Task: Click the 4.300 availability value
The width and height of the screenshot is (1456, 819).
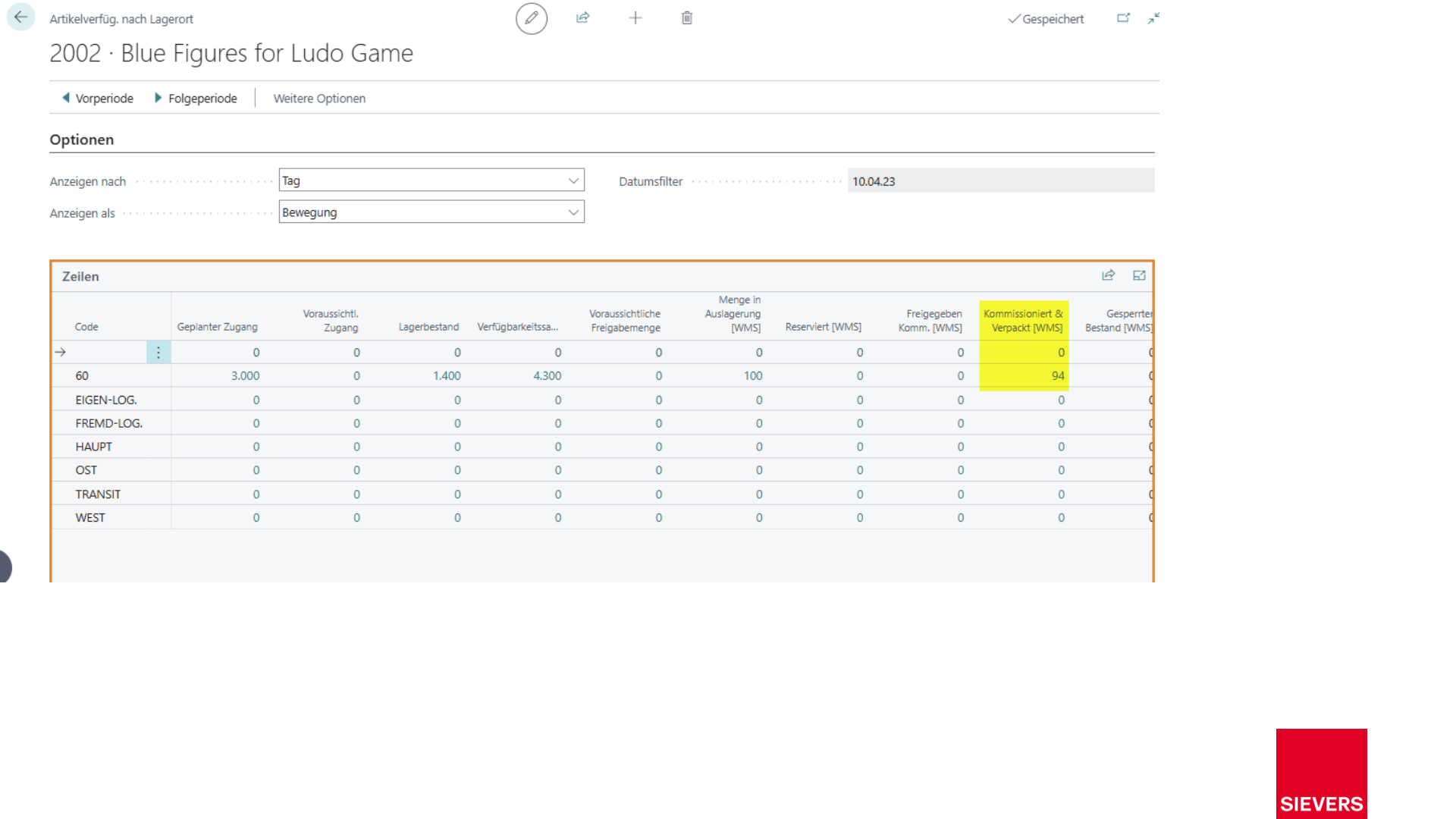Action: coord(547,376)
